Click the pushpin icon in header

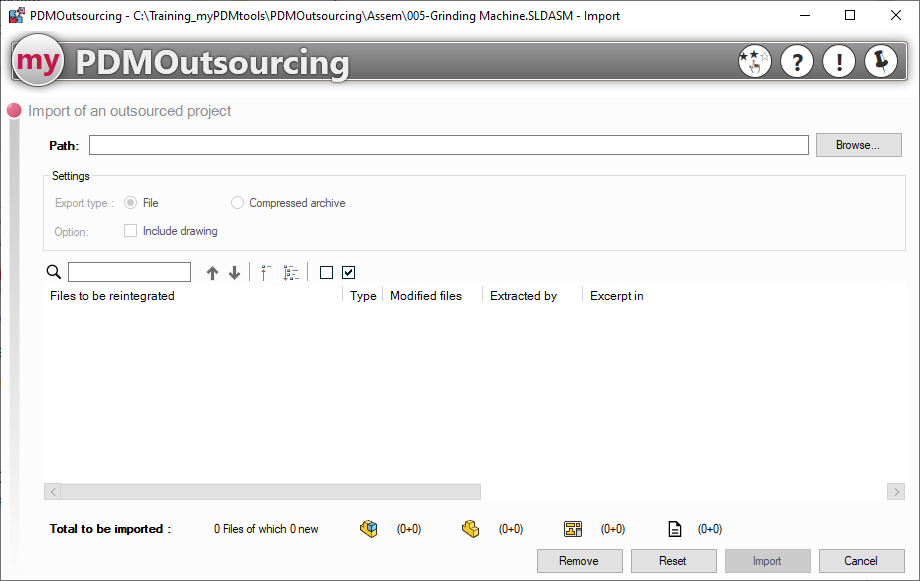click(881, 62)
